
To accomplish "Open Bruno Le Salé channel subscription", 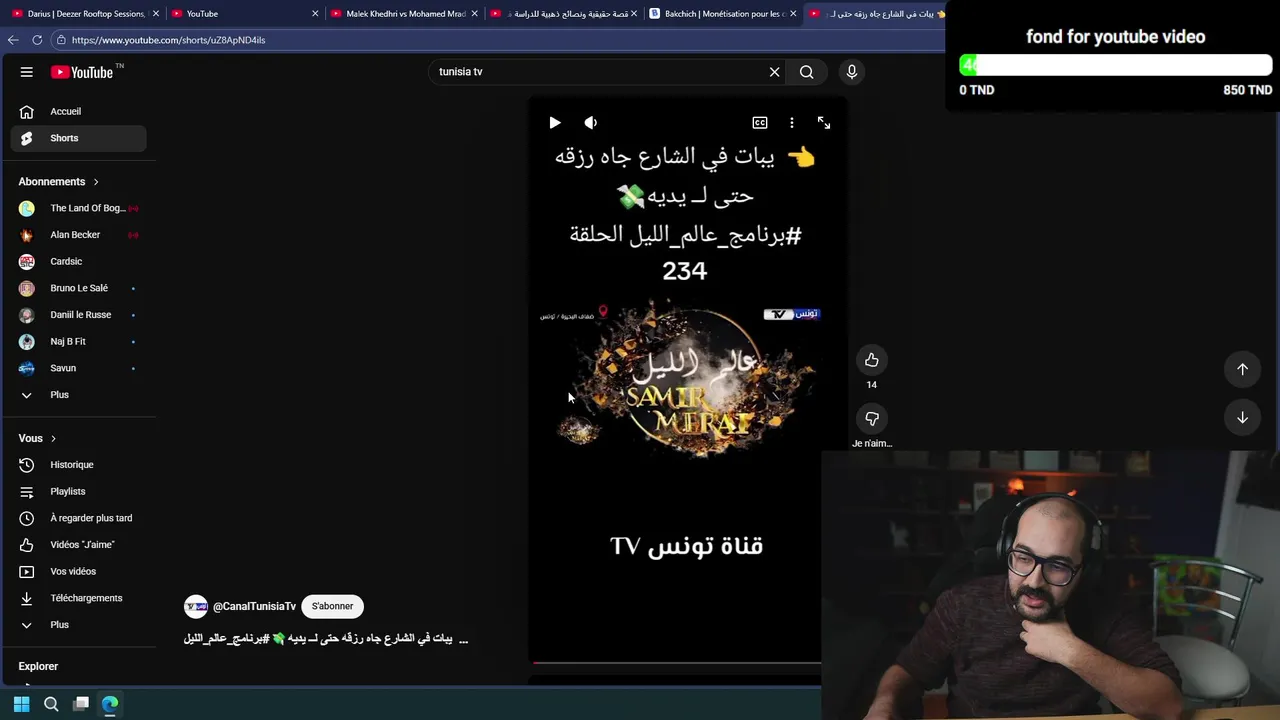I will pyautogui.click(x=78, y=288).
